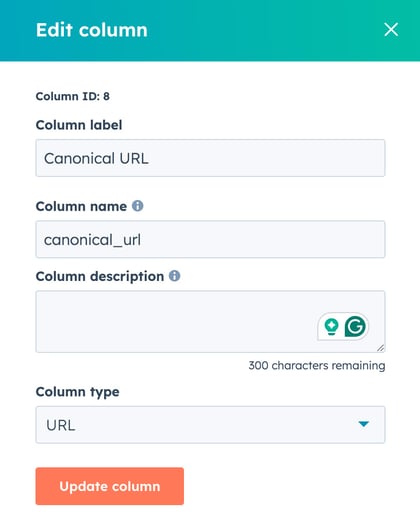
Task: Click the Column description heading text
Action: [100, 277]
